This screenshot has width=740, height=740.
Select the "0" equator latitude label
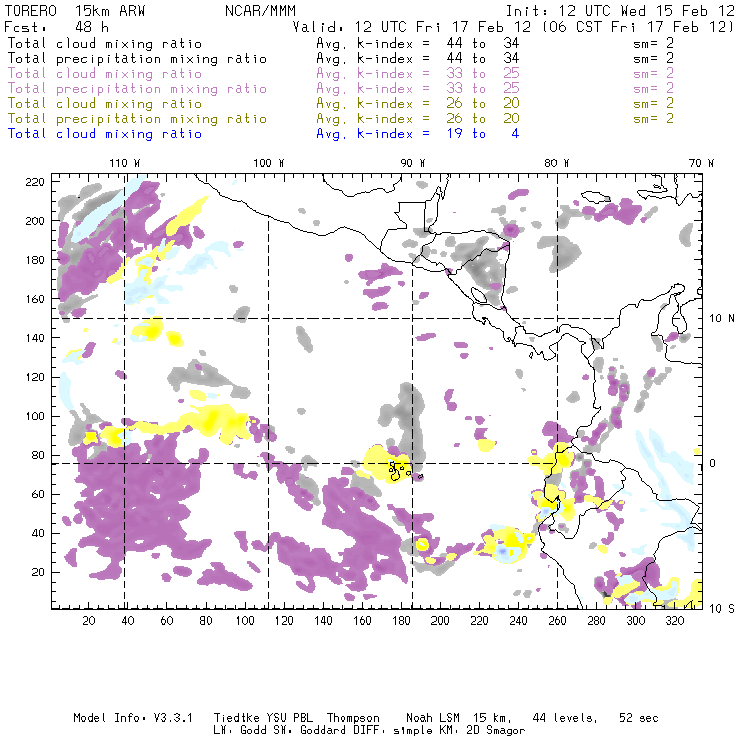714,463
